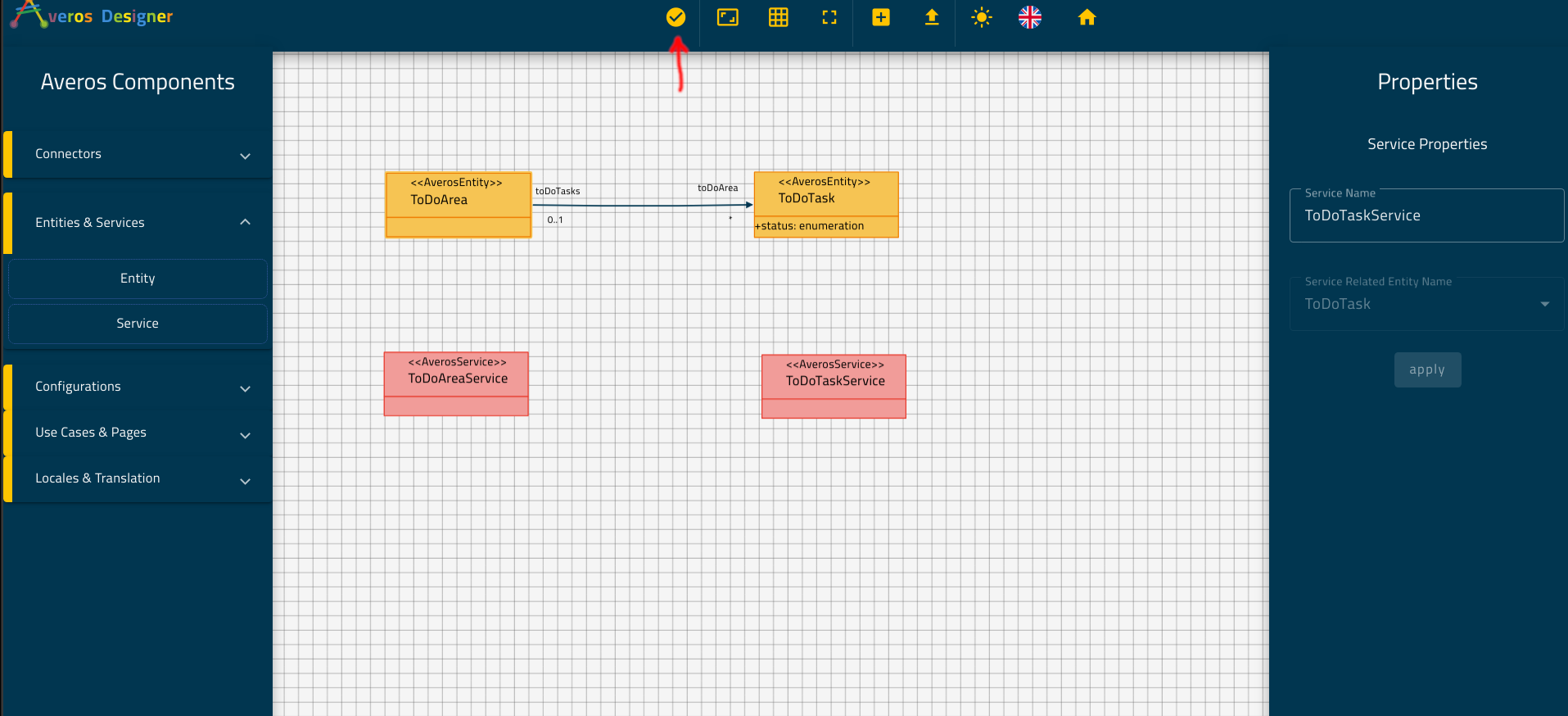Toggle light theme sun icon

(982, 17)
